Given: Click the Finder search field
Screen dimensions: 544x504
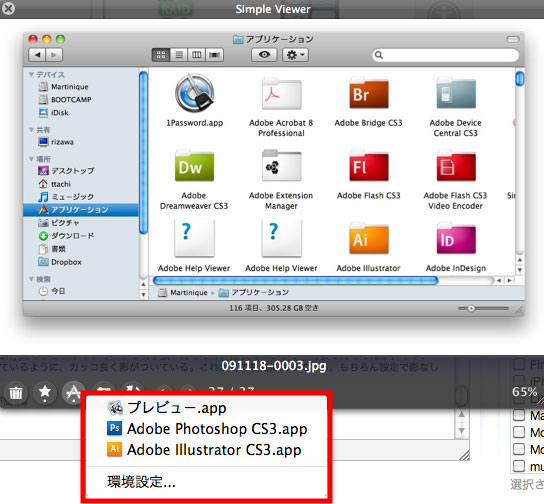Looking at the screenshot, I should (x=445, y=55).
